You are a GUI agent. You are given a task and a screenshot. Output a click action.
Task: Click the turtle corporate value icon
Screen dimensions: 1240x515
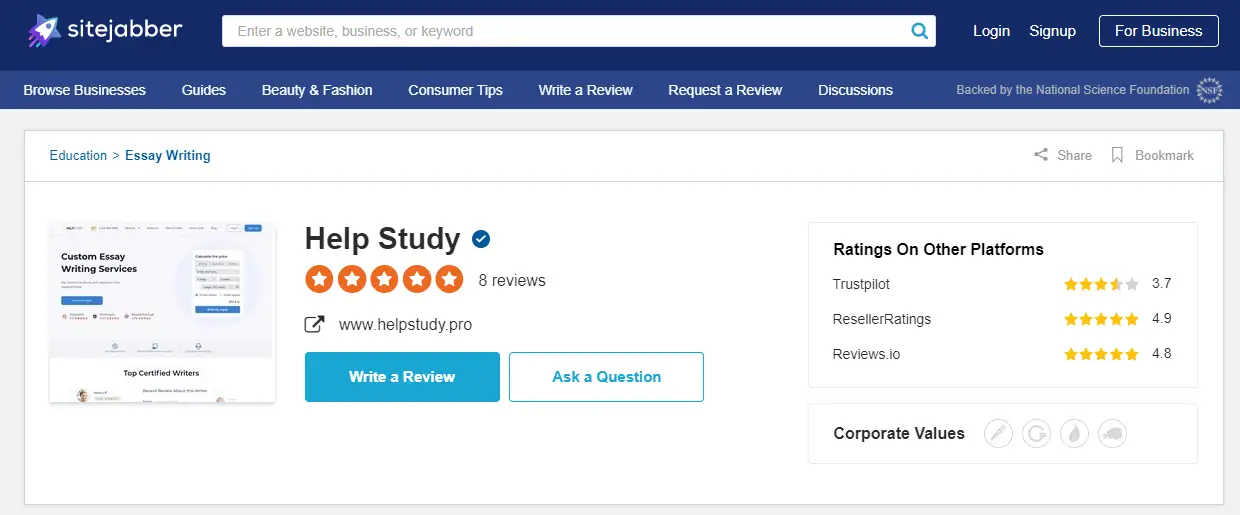click(x=1113, y=433)
